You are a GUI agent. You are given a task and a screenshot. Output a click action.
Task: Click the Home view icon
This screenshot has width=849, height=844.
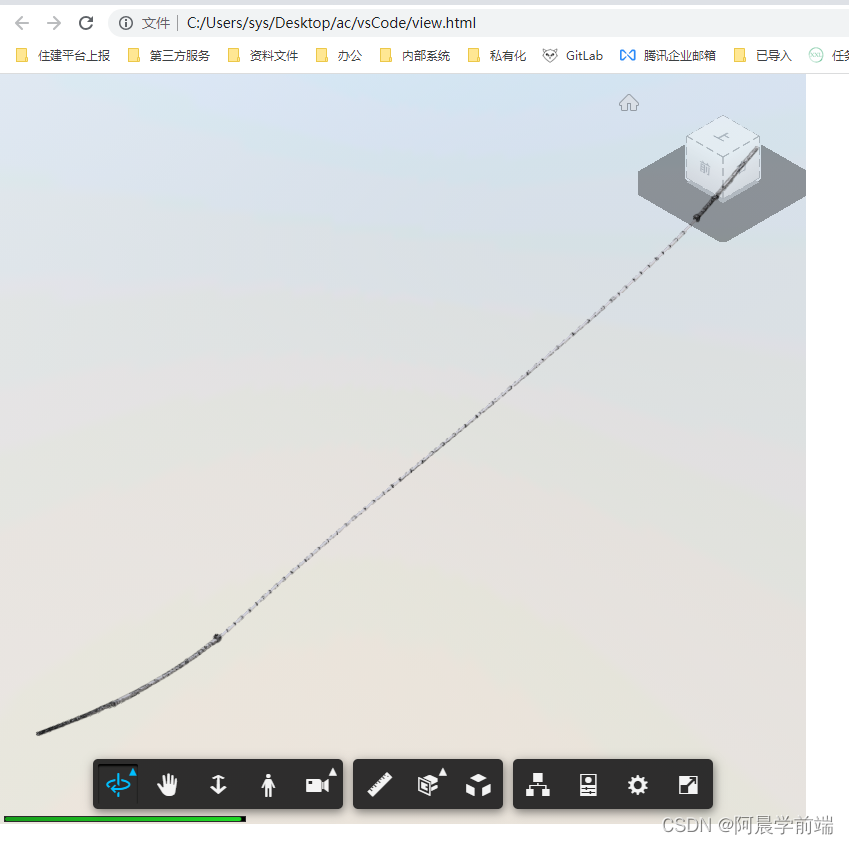coord(629,103)
